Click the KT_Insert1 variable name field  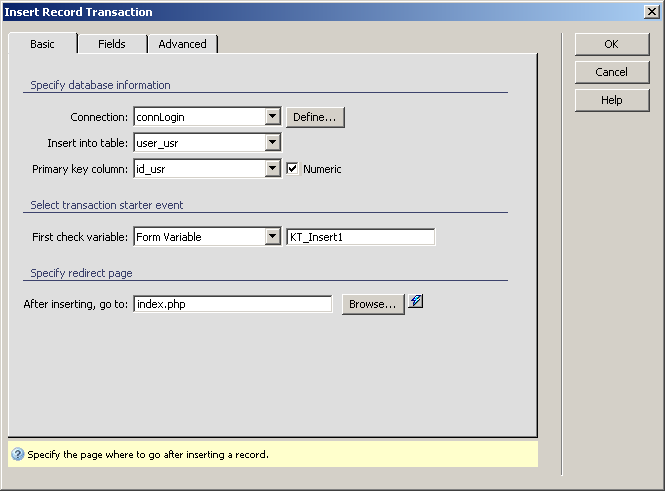tap(360, 237)
